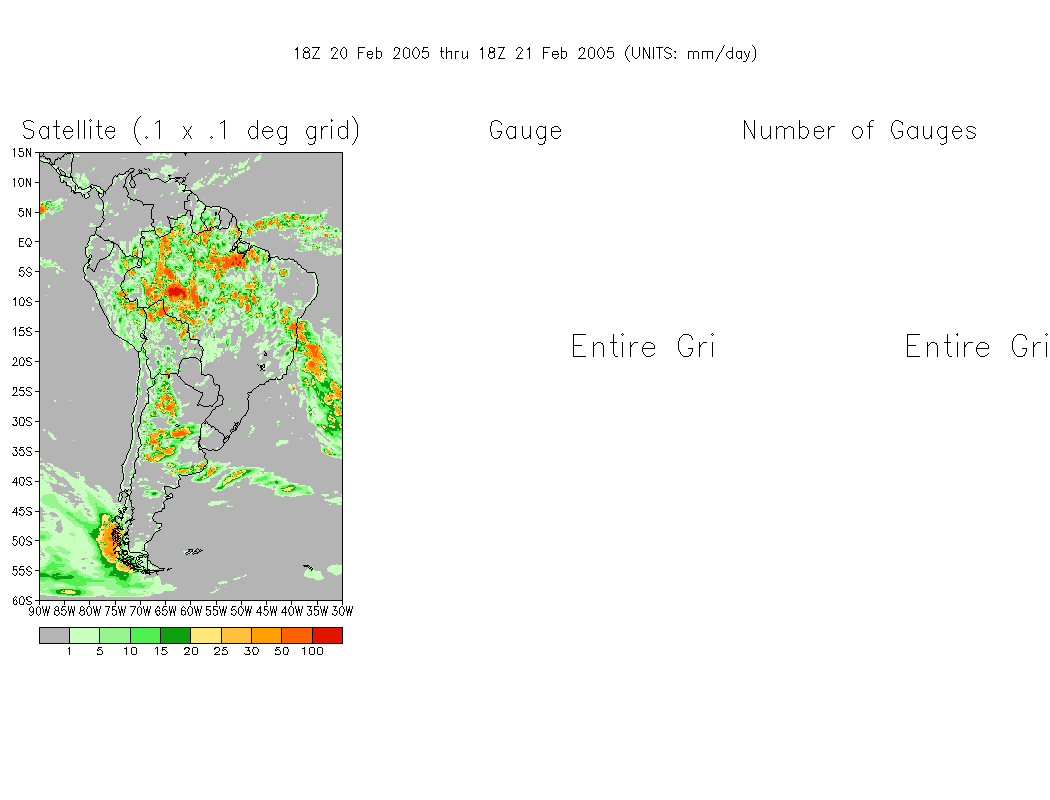
Task: Click the 'Number of Gauges' heading
Action: pos(860,131)
